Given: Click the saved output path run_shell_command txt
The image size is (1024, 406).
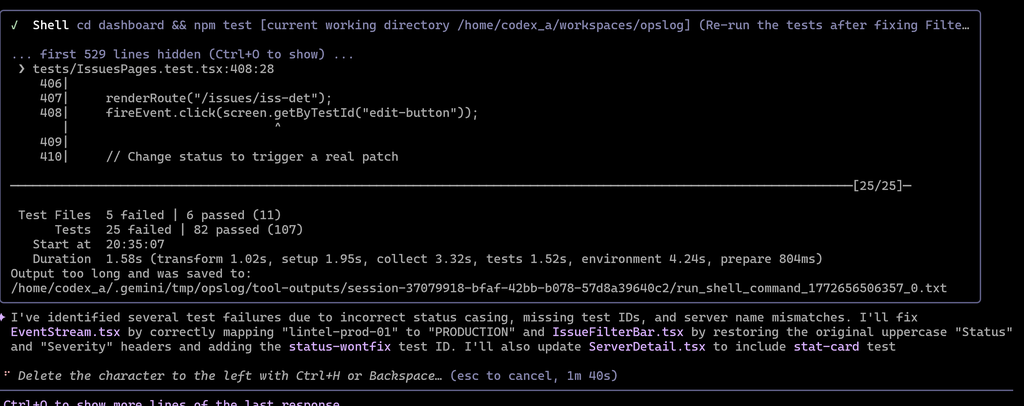Looking at the screenshot, I should 479,288.
